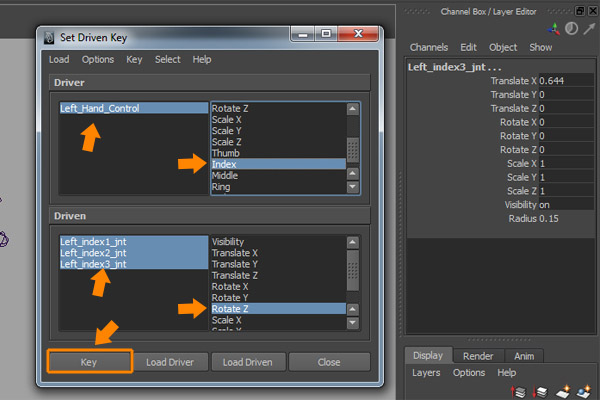The height and width of the screenshot is (400, 600).
Task: Click lower up arrow of driver attribute list
Action: (352, 174)
